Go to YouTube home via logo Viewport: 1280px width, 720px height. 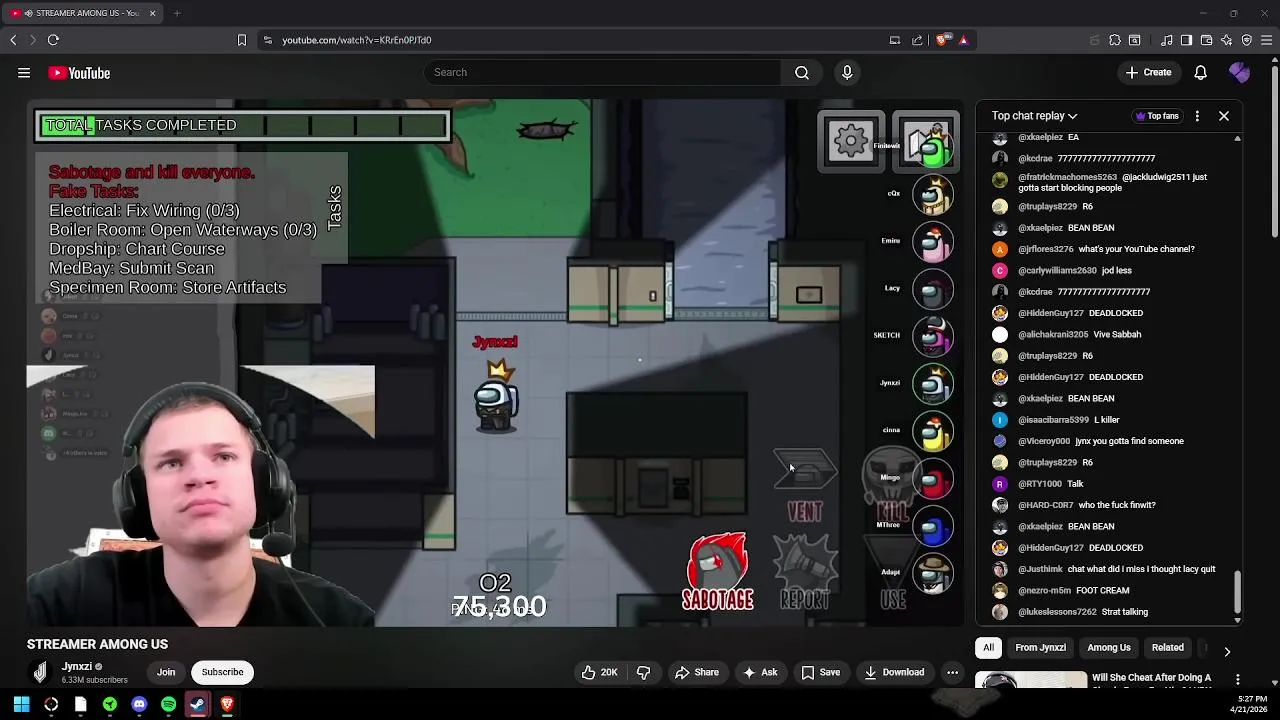79,73
